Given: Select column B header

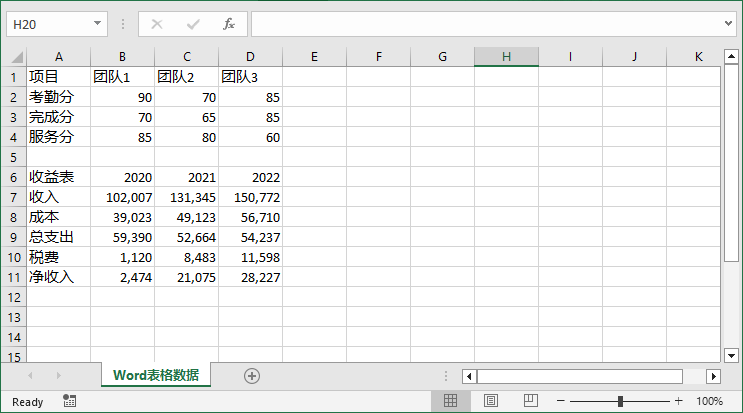Looking at the screenshot, I should tap(122, 57).
